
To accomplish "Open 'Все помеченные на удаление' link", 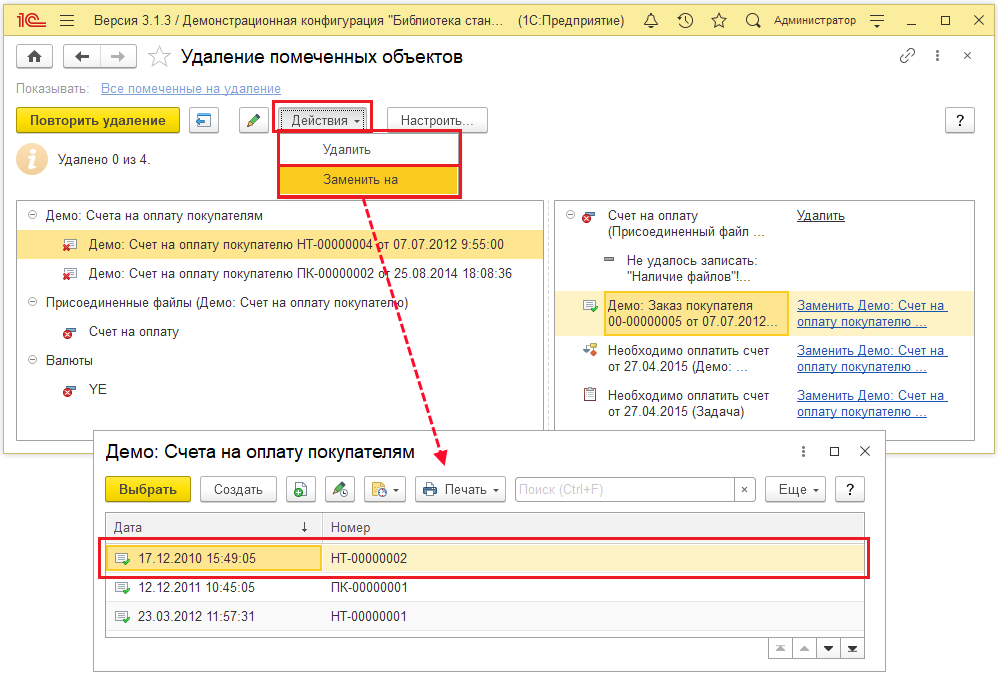I will (x=191, y=89).
